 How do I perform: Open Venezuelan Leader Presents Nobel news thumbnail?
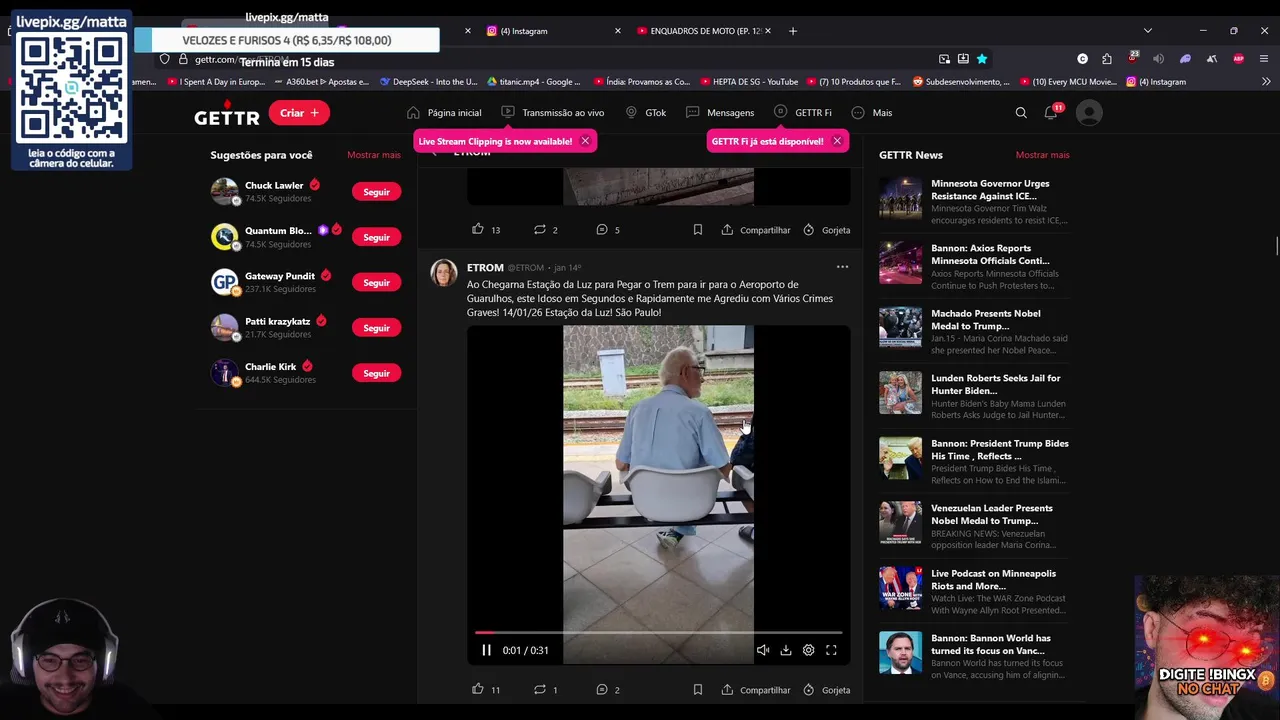[x=900, y=523]
